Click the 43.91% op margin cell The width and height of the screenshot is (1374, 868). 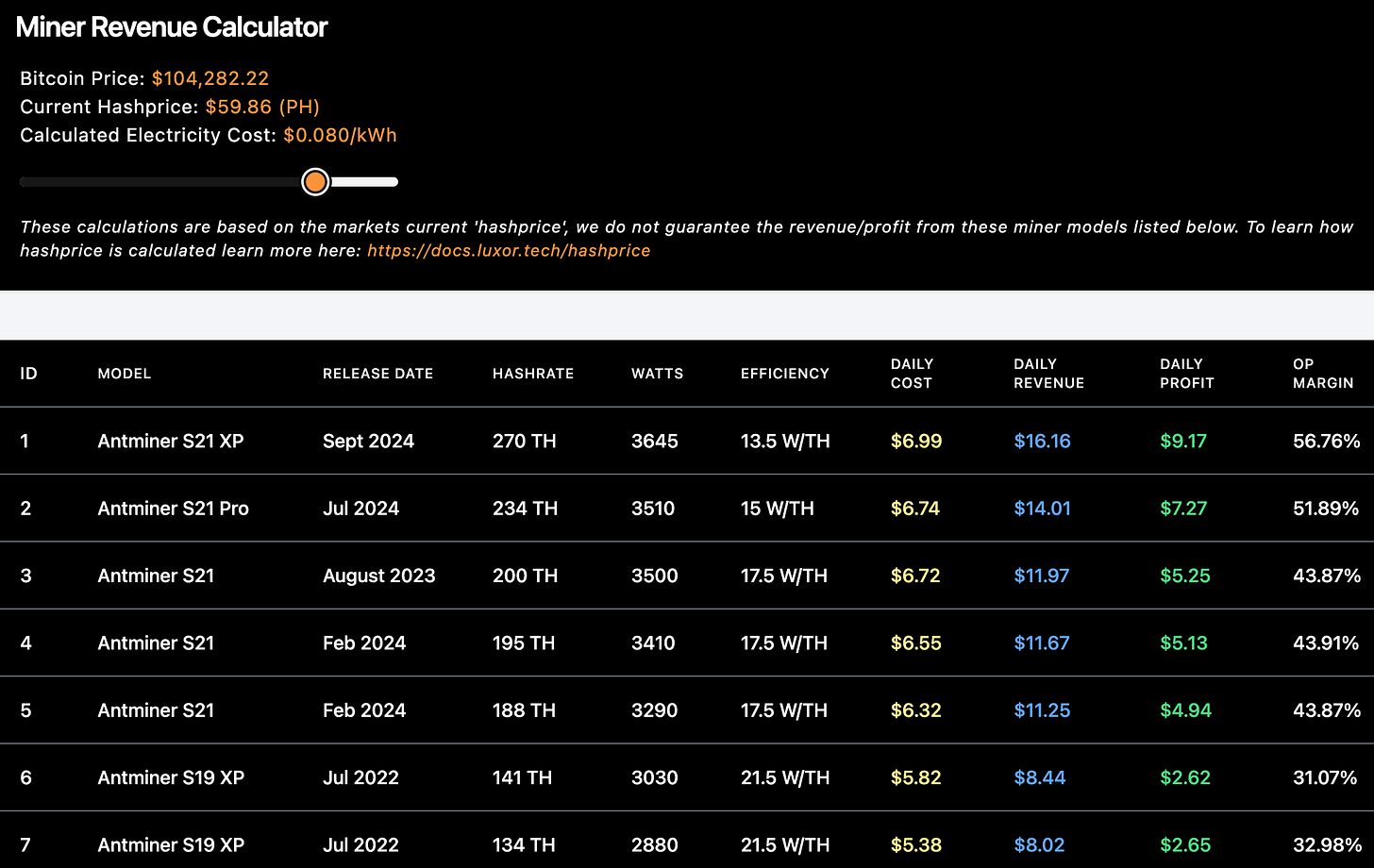pos(1326,643)
